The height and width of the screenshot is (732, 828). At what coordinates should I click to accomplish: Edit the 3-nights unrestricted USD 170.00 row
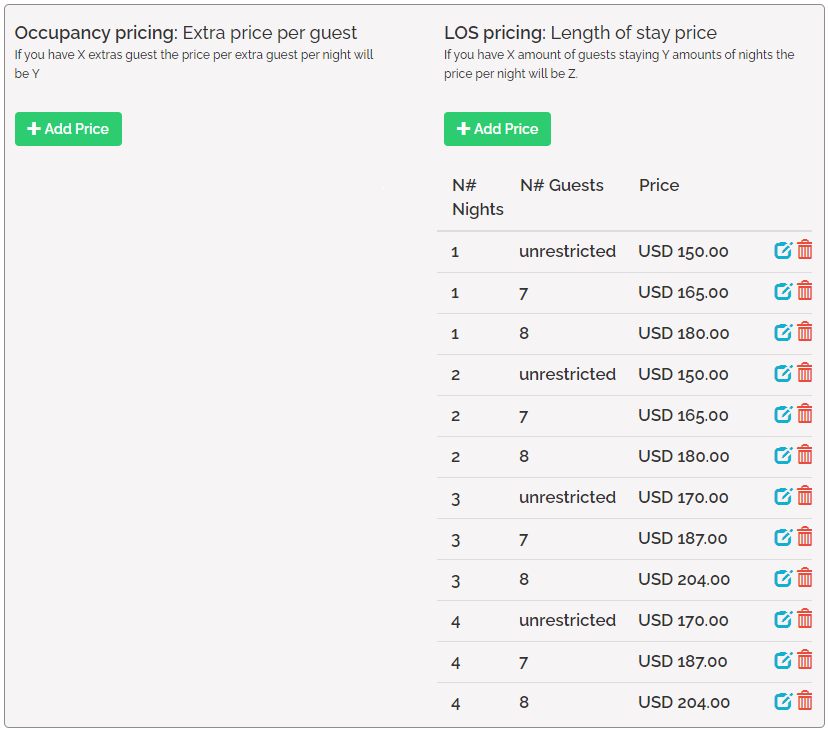pos(783,496)
